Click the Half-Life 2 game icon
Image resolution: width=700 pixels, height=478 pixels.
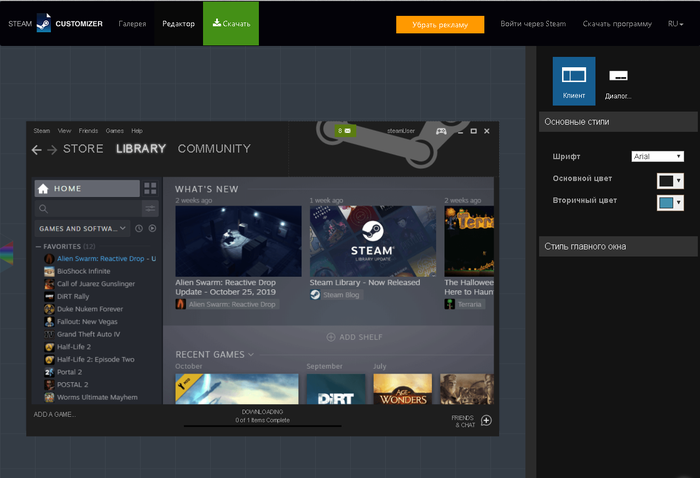[x=49, y=347]
